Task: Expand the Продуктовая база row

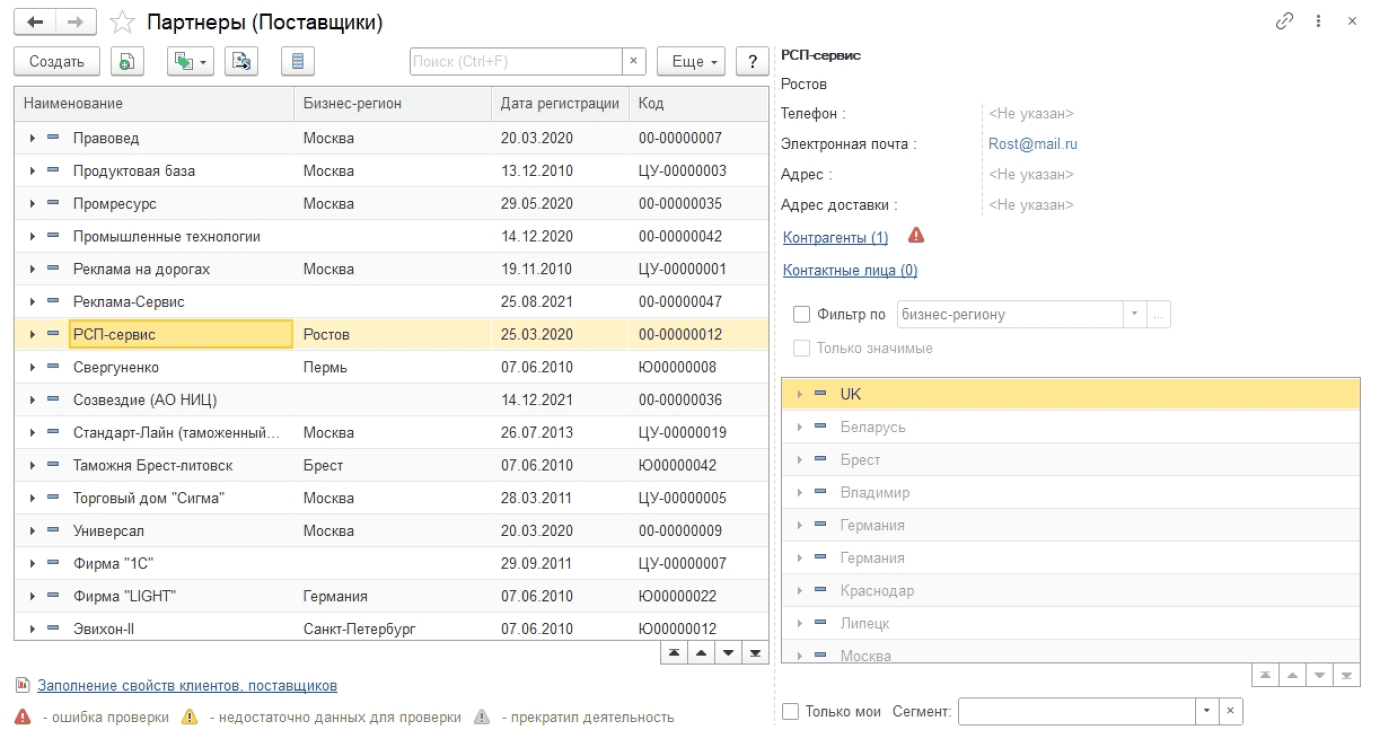Action: (x=33, y=171)
